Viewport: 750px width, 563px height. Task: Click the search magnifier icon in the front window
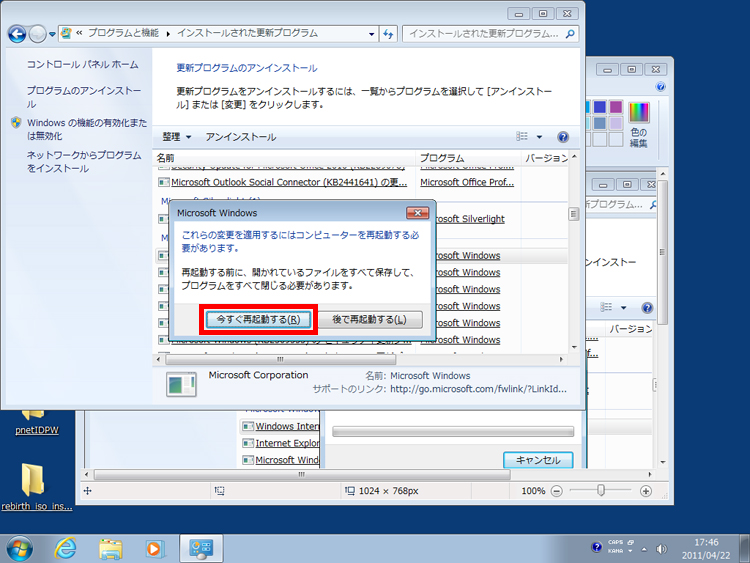(x=570, y=34)
